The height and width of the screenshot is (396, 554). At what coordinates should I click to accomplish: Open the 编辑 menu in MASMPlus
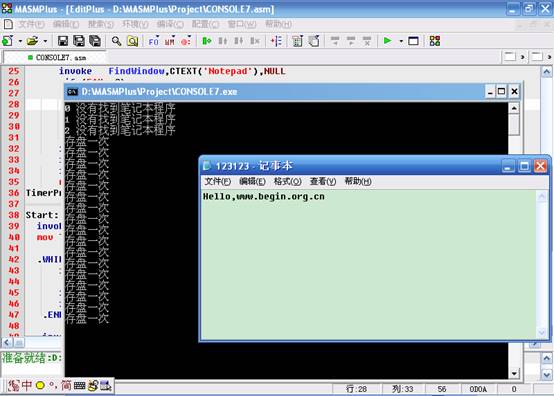click(x=66, y=24)
